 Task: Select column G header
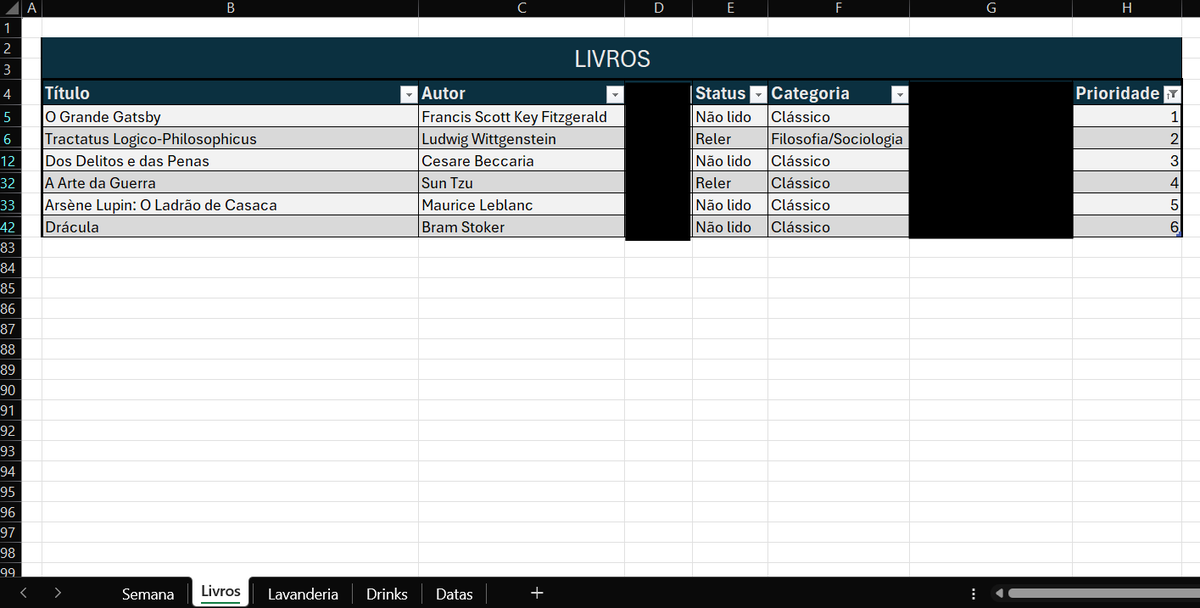coord(991,8)
